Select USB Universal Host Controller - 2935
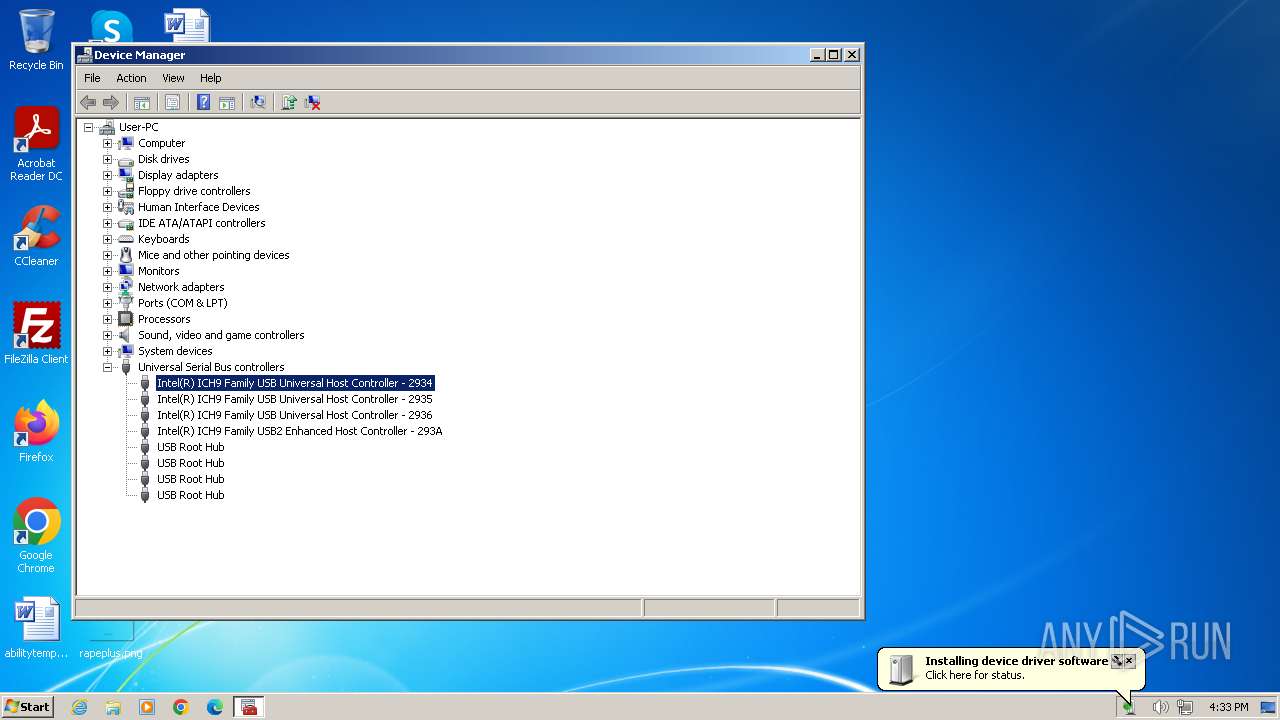 [295, 399]
